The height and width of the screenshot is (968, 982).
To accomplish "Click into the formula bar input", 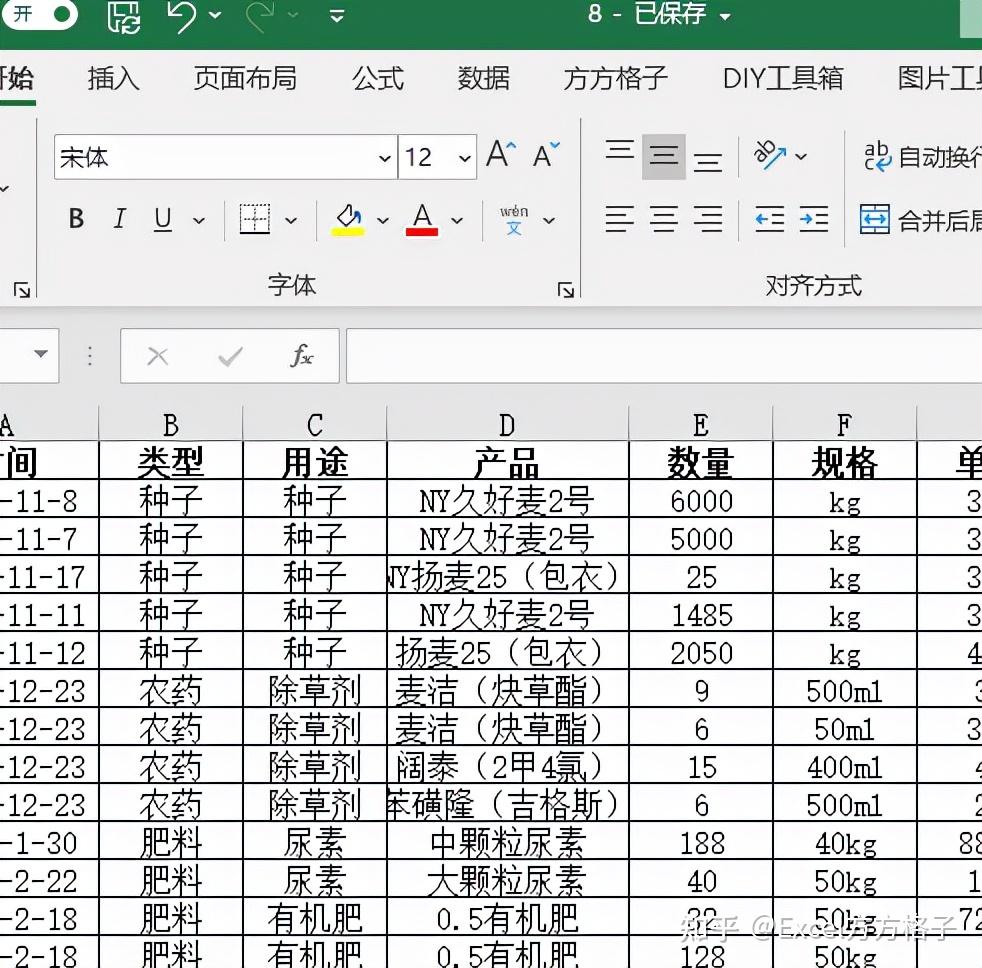I will click(664, 356).
